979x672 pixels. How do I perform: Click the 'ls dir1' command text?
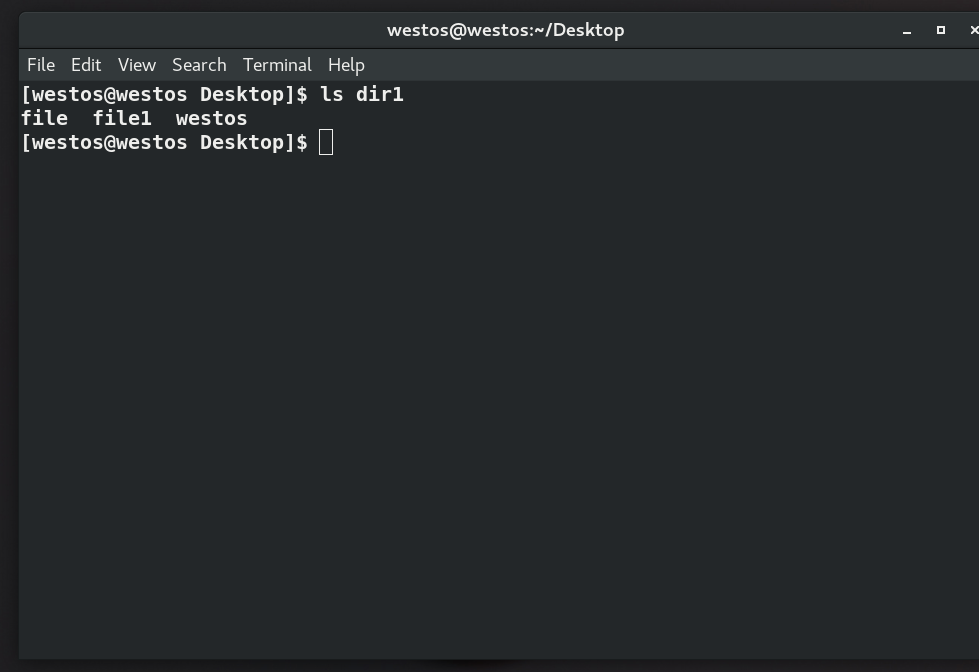362,94
